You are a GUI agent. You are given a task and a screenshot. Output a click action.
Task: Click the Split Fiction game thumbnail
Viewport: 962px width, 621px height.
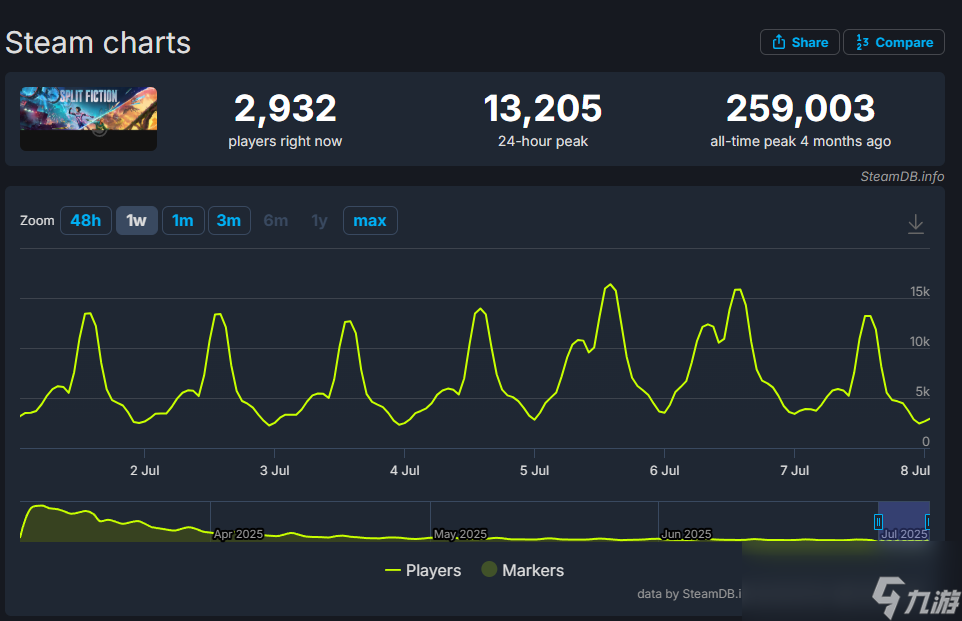(x=88, y=118)
